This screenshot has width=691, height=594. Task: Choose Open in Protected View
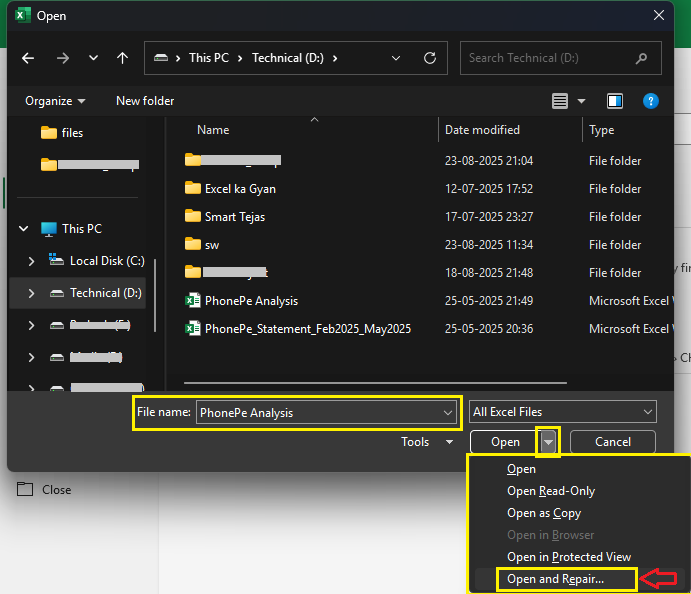(x=569, y=557)
